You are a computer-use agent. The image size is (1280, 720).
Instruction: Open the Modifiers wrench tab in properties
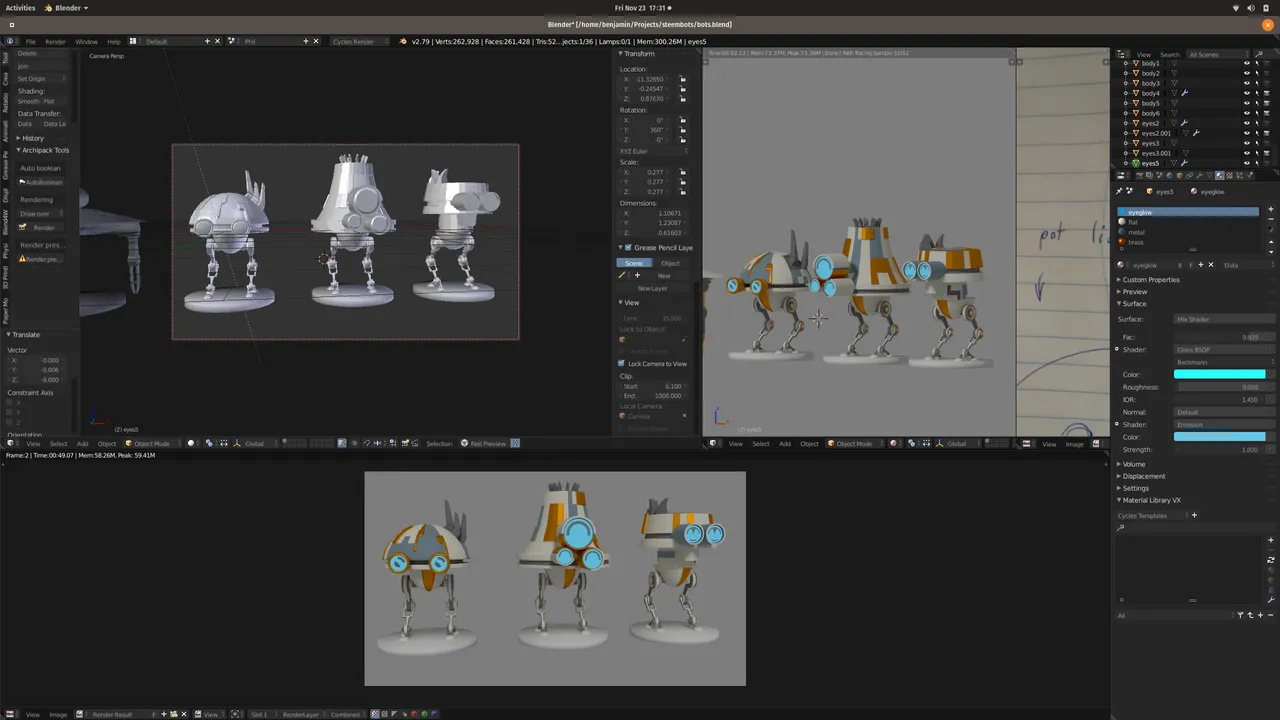coord(1200,176)
